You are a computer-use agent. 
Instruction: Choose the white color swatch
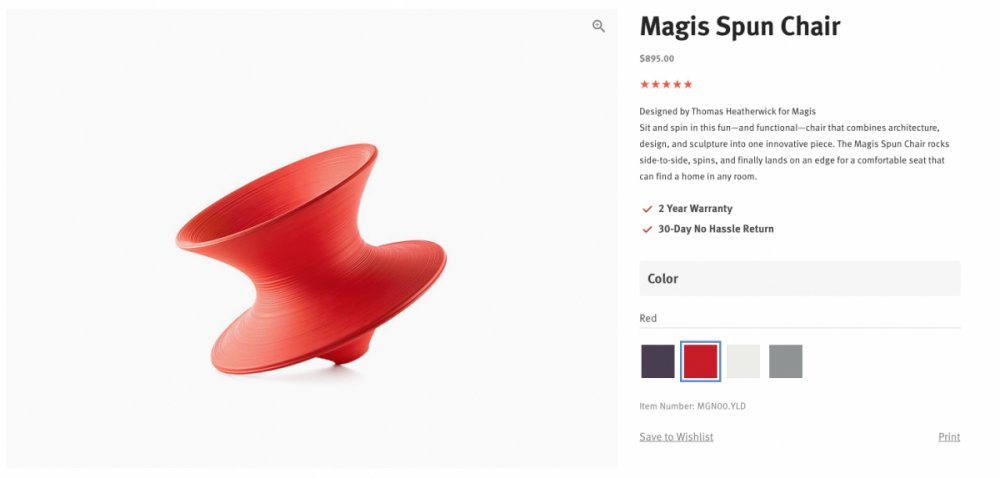(x=743, y=361)
